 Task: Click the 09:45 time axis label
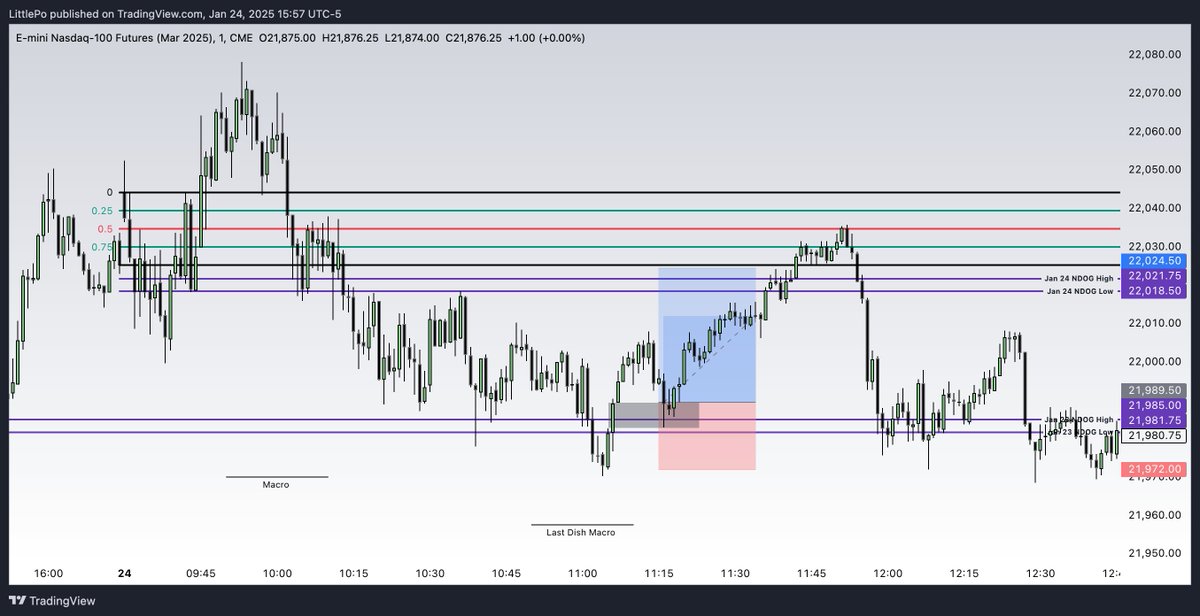tap(201, 574)
